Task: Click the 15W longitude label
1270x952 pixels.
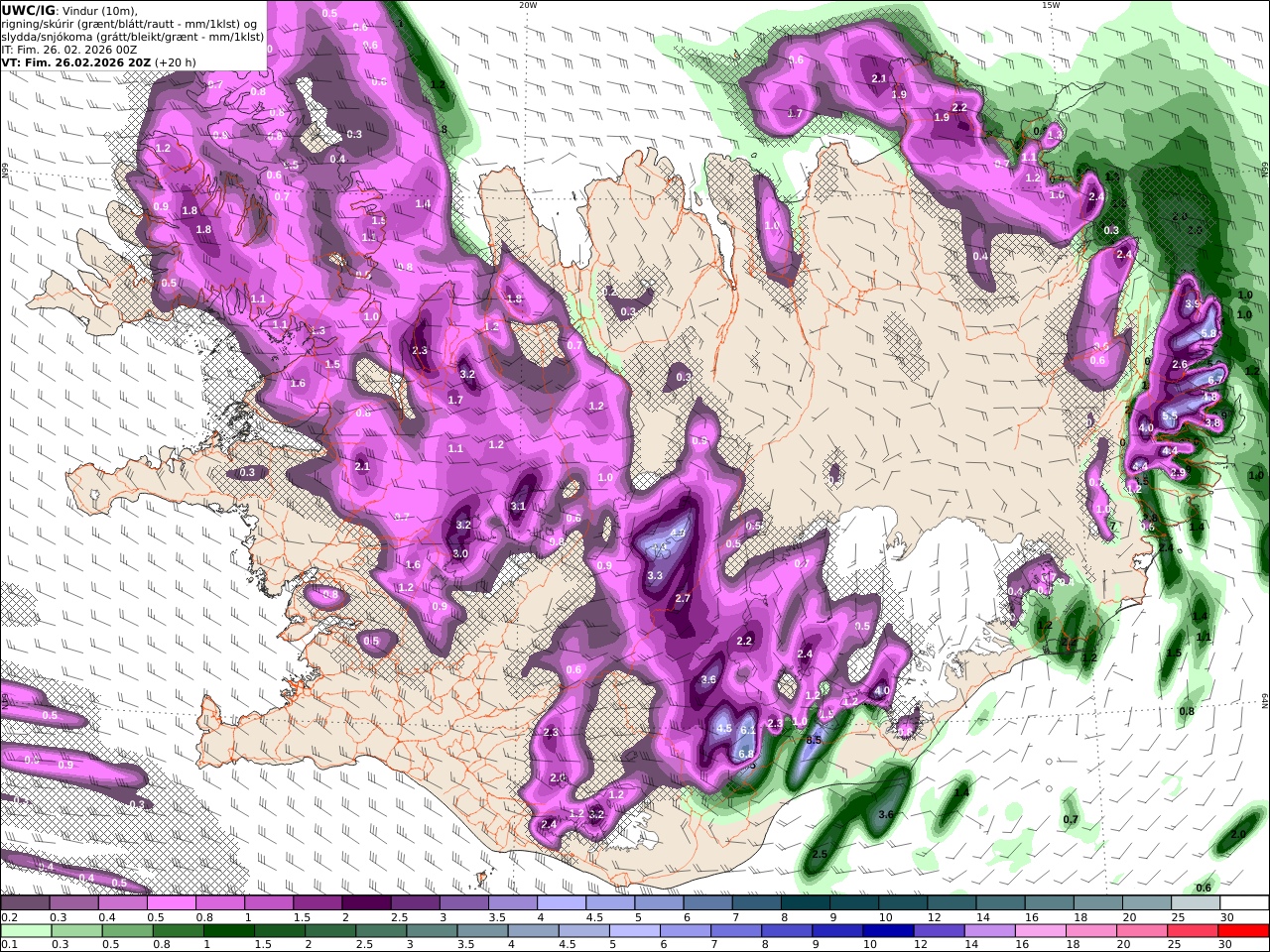Action: point(1051,5)
